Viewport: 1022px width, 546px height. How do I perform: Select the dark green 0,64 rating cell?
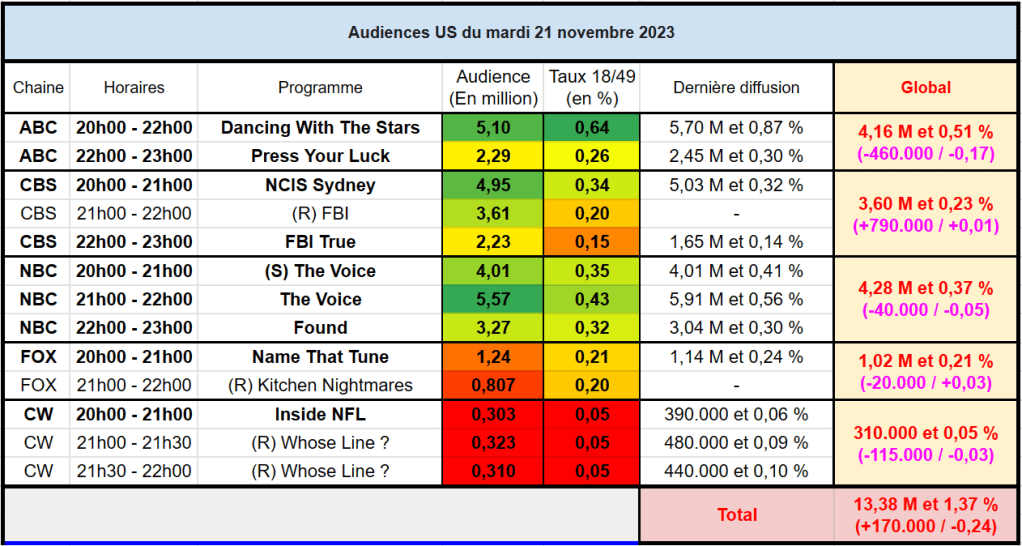click(592, 128)
